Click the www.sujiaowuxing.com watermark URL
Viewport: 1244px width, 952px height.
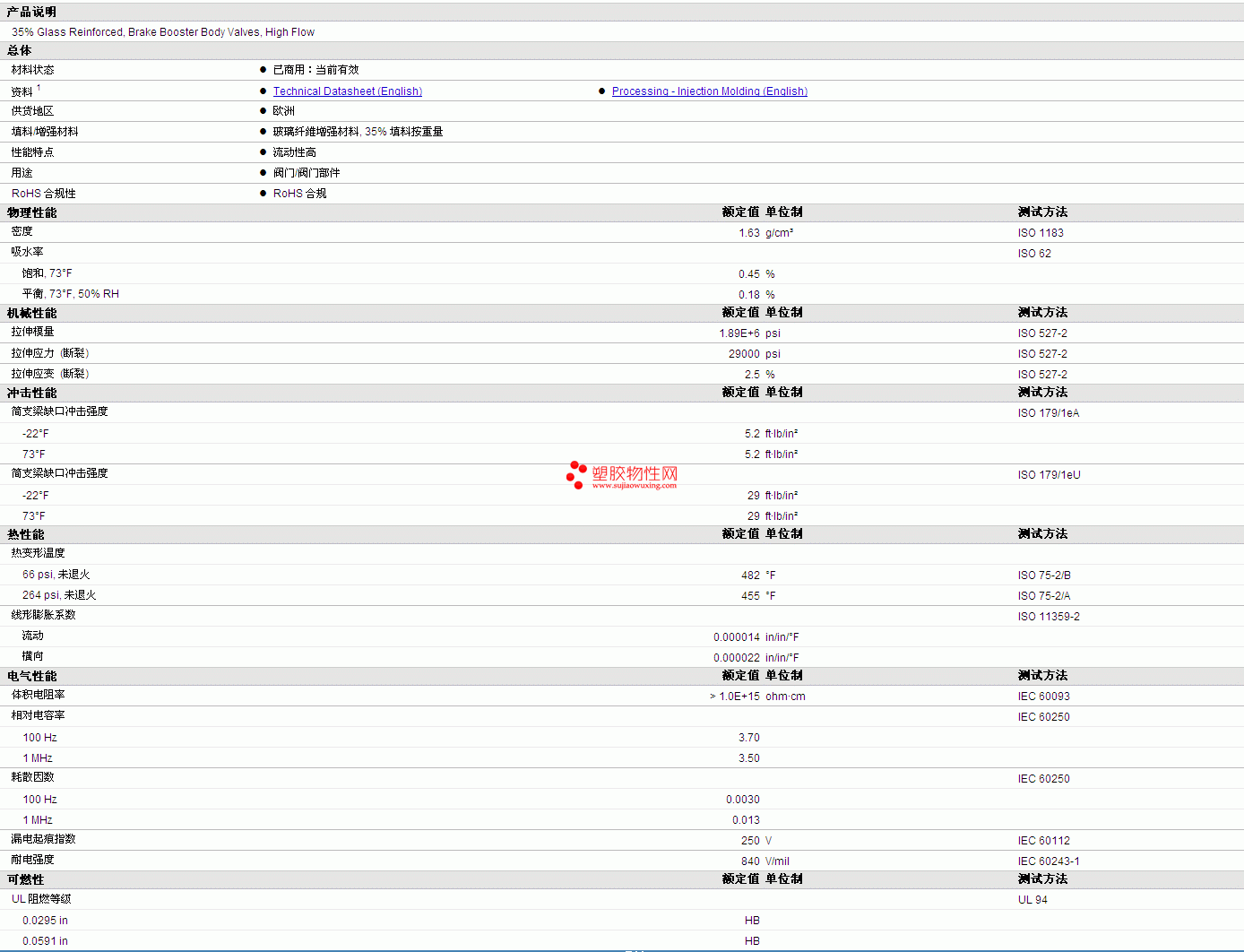[634, 486]
